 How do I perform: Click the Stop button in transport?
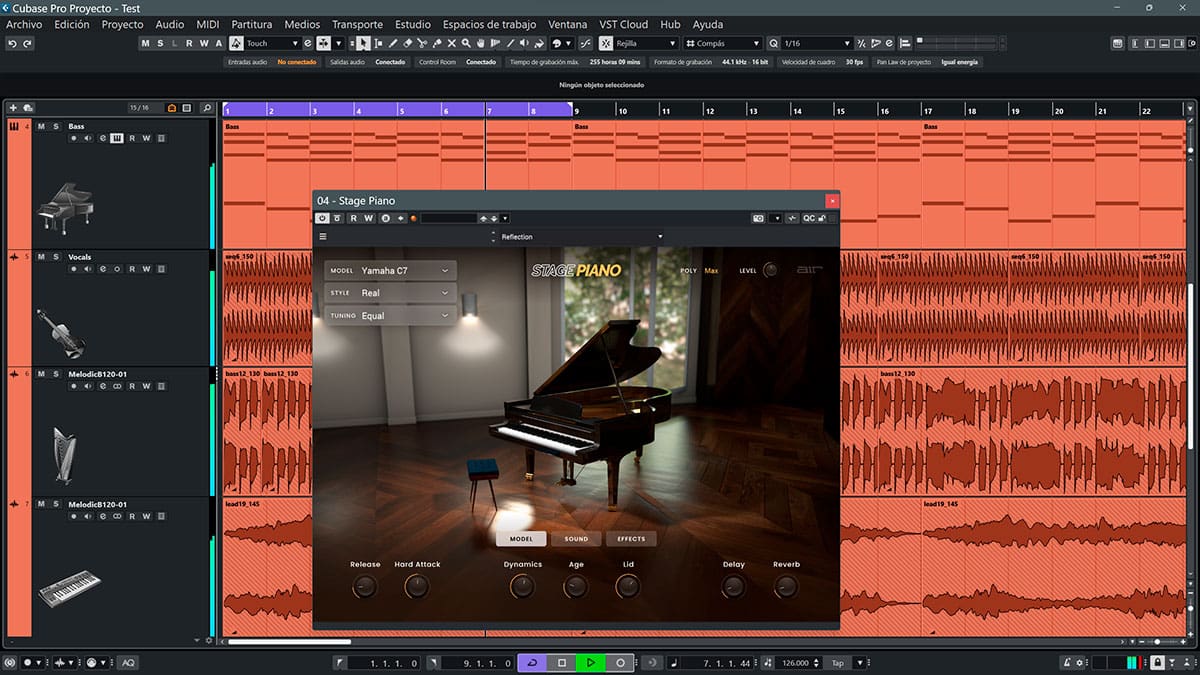click(x=562, y=662)
